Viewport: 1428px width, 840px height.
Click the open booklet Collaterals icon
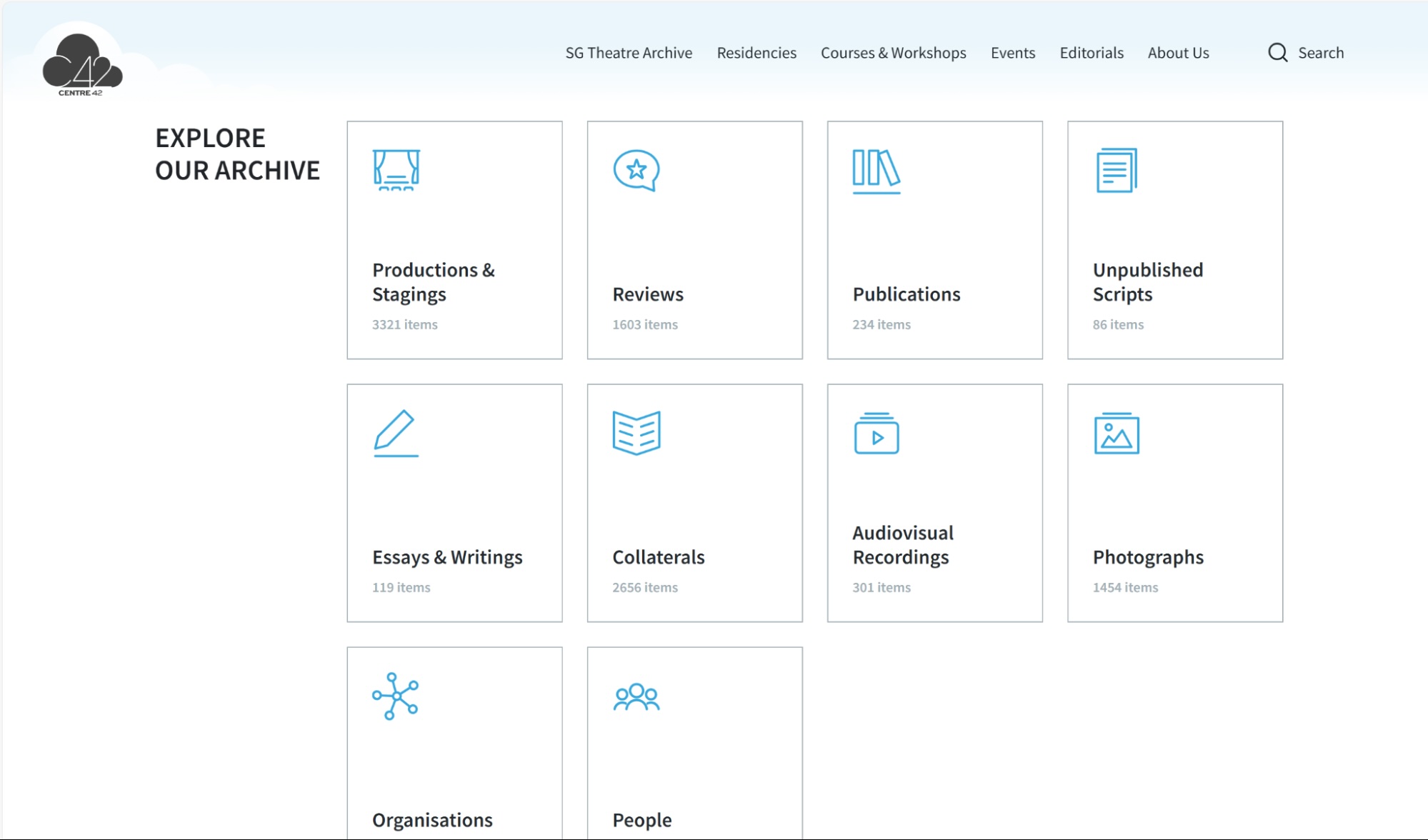point(636,433)
